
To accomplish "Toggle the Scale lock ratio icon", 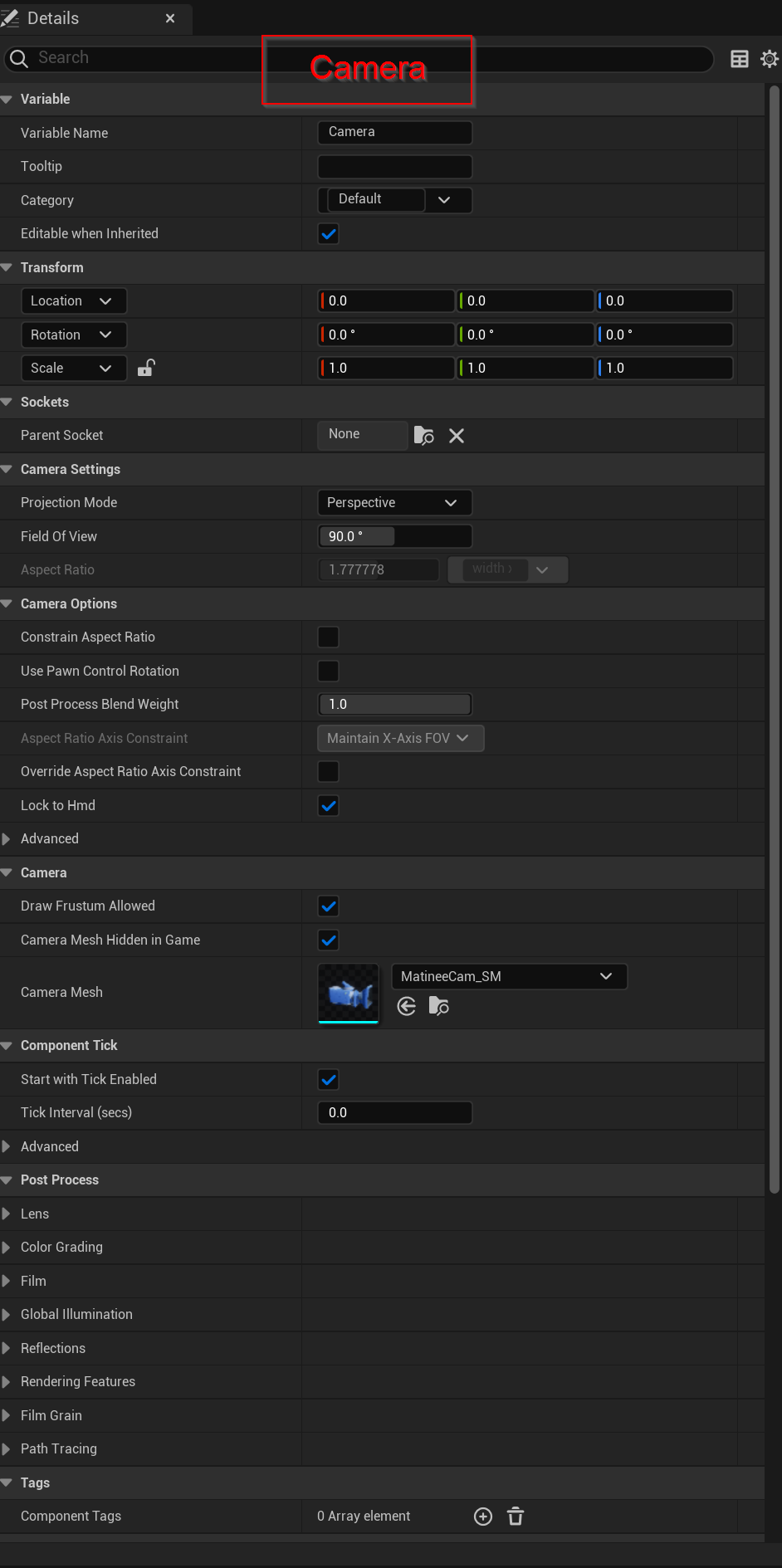I will (146, 368).
